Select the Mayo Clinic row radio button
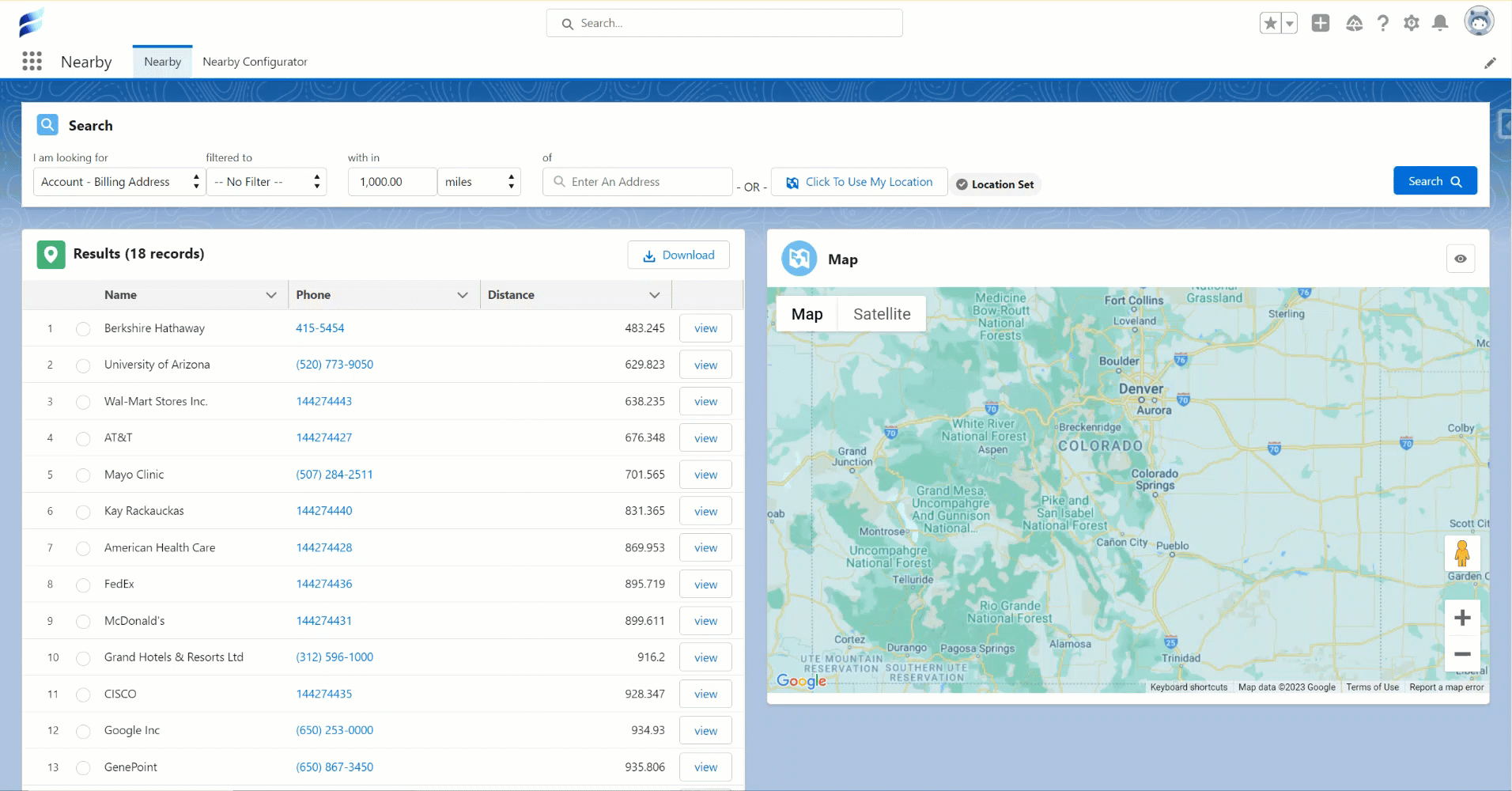This screenshot has height=791, width=1512. pos(83,475)
